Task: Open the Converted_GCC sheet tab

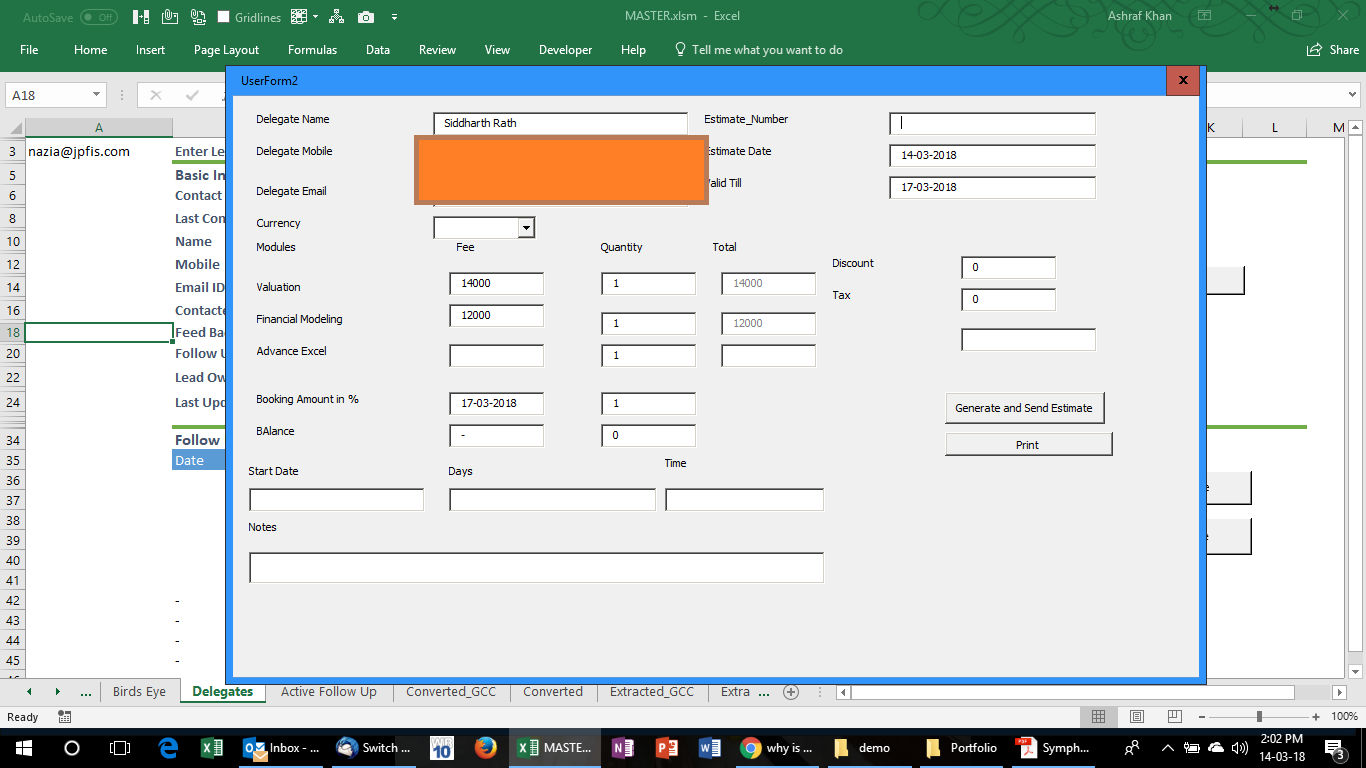Action: pos(450,691)
